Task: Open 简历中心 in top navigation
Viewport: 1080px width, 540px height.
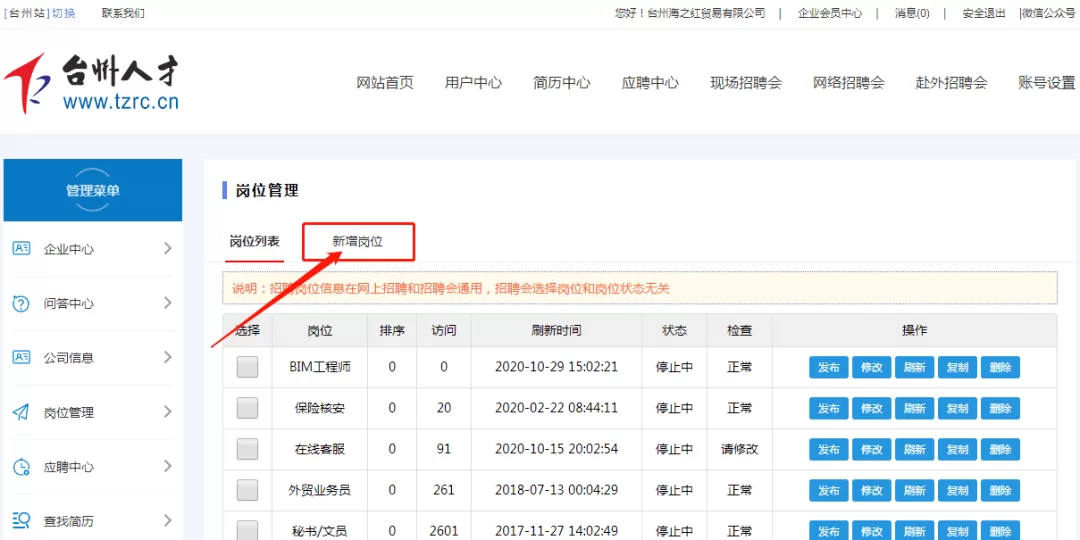Action: pyautogui.click(x=561, y=83)
